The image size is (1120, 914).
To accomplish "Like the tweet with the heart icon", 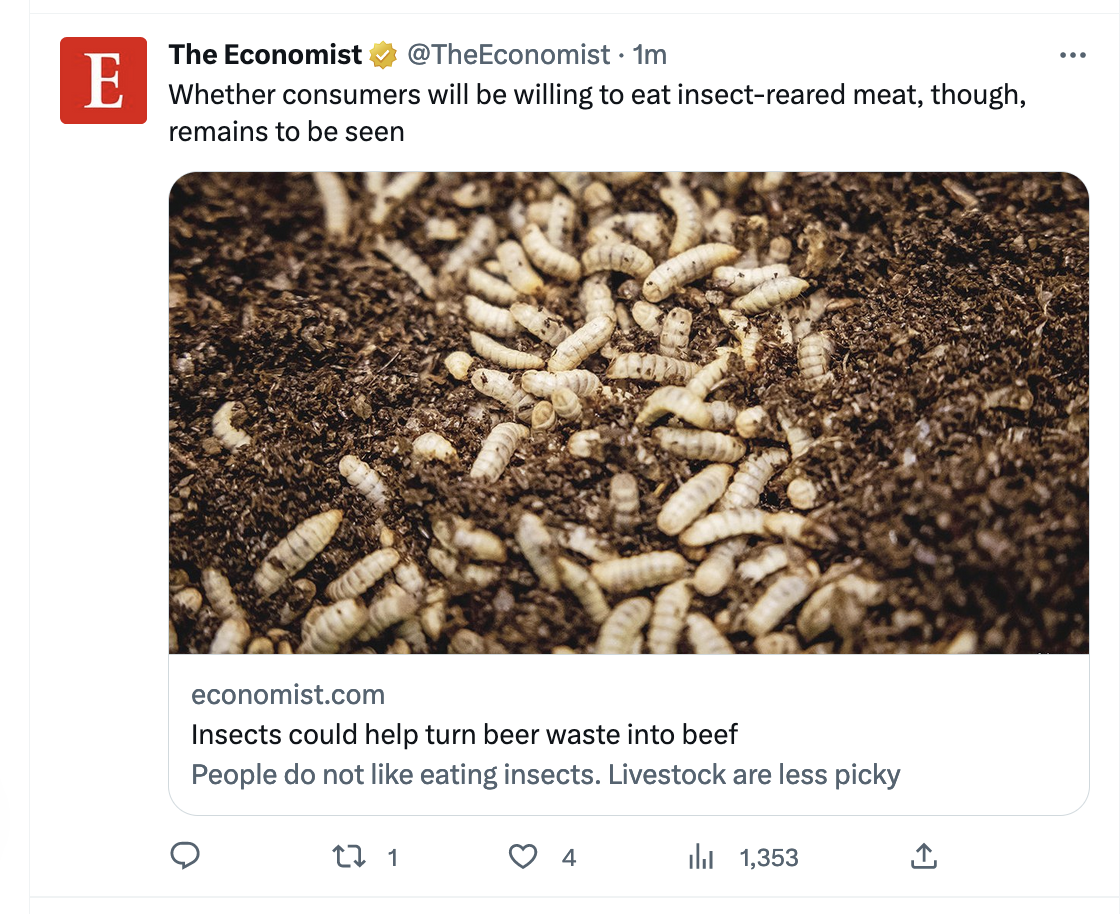I will (523, 857).
